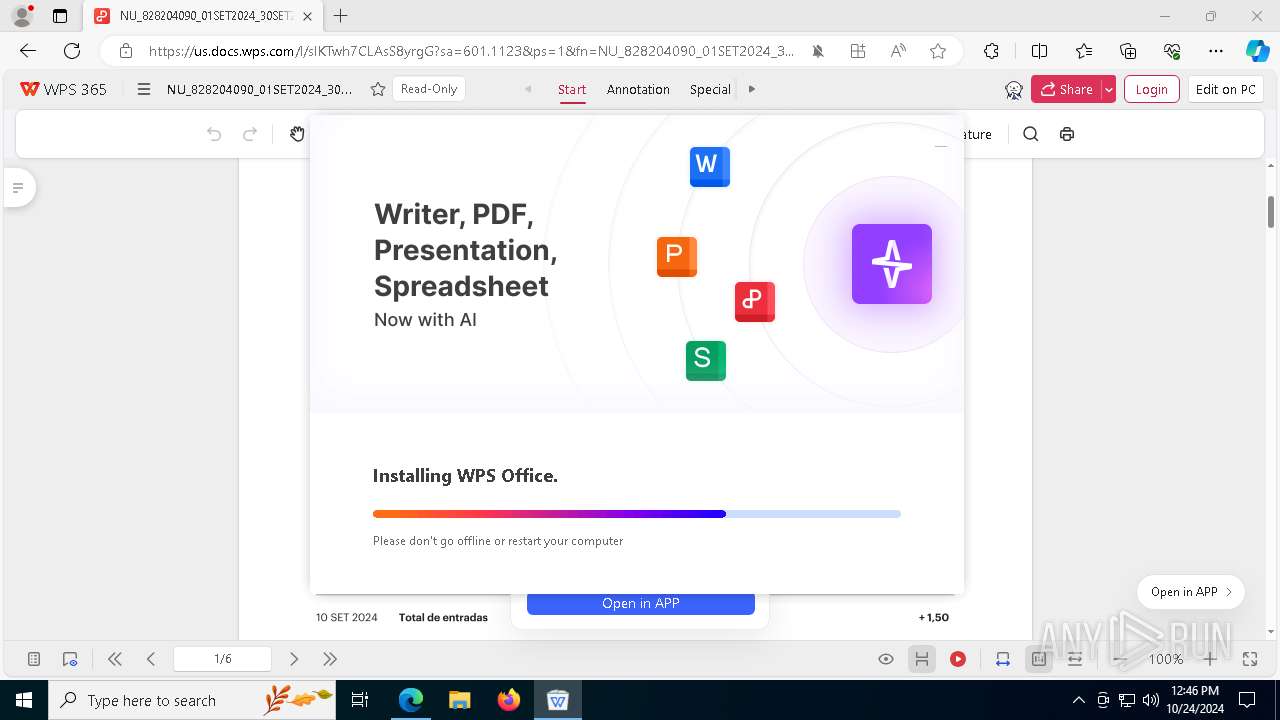Click the Spreadsheet S icon in installer

(x=706, y=360)
